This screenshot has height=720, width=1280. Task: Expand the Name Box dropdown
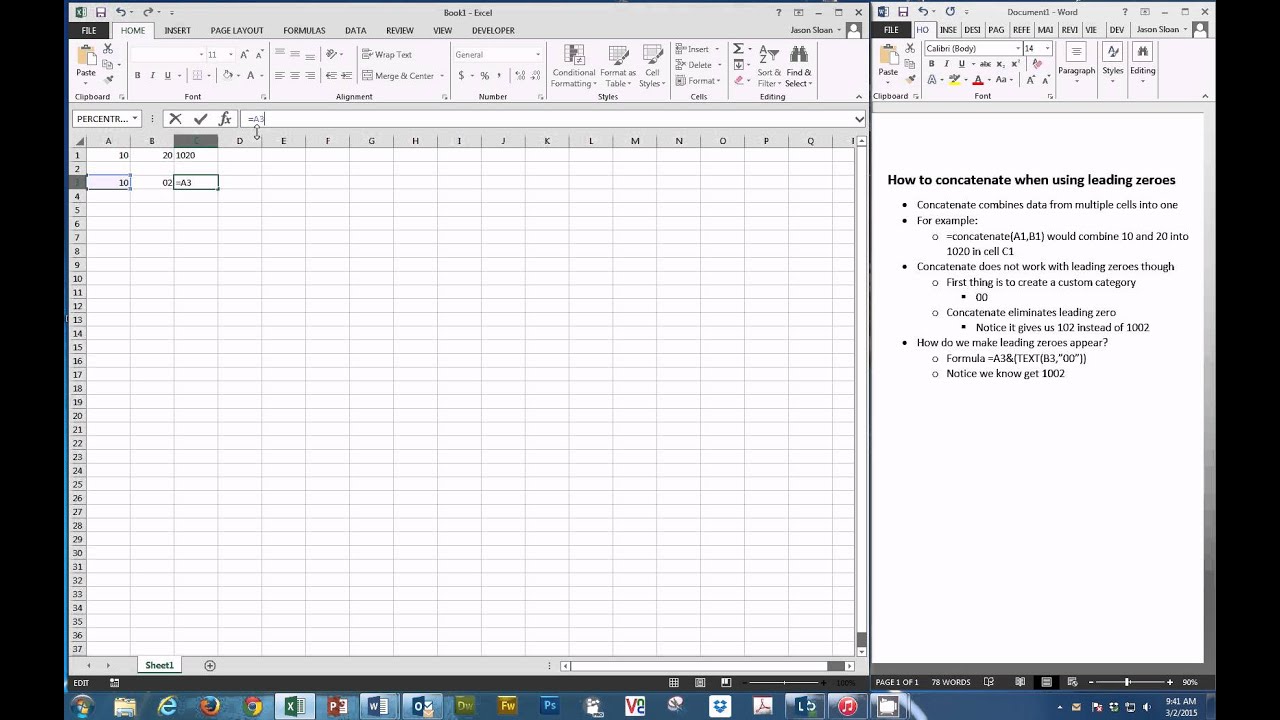[x=135, y=119]
